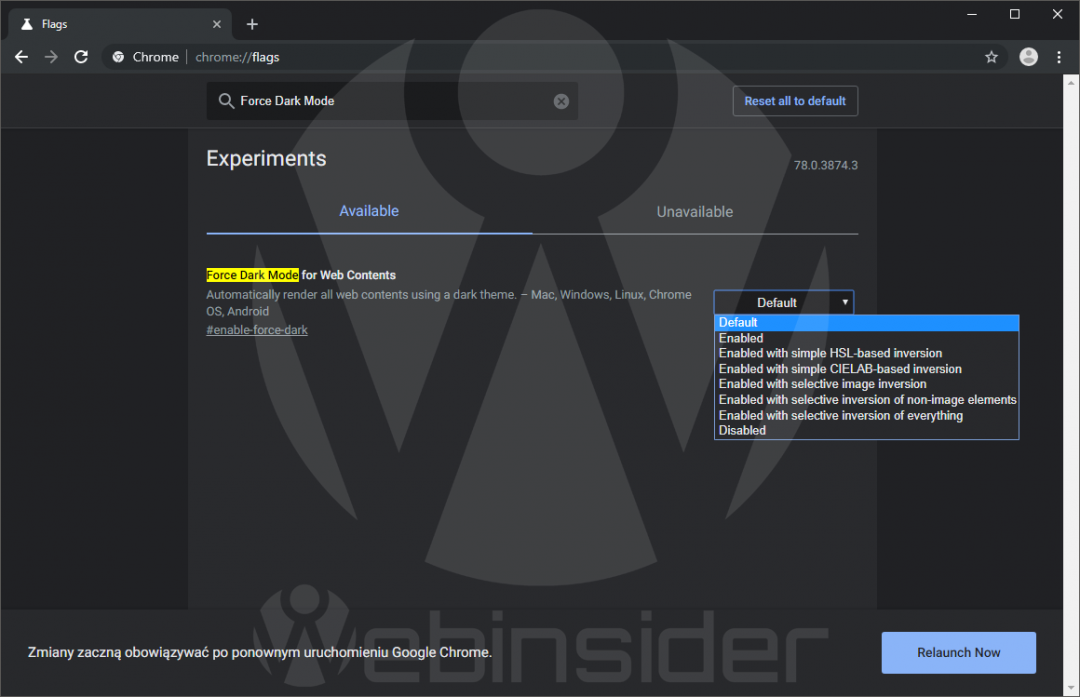Select Disabled in the dropdown list

(x=742, y=430)
